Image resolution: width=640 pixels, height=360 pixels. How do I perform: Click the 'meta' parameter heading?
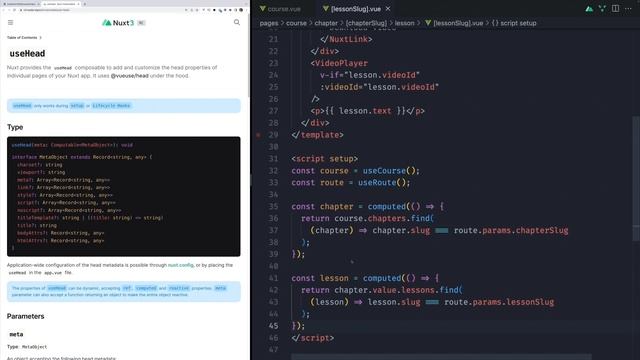[x=16, y=334]
